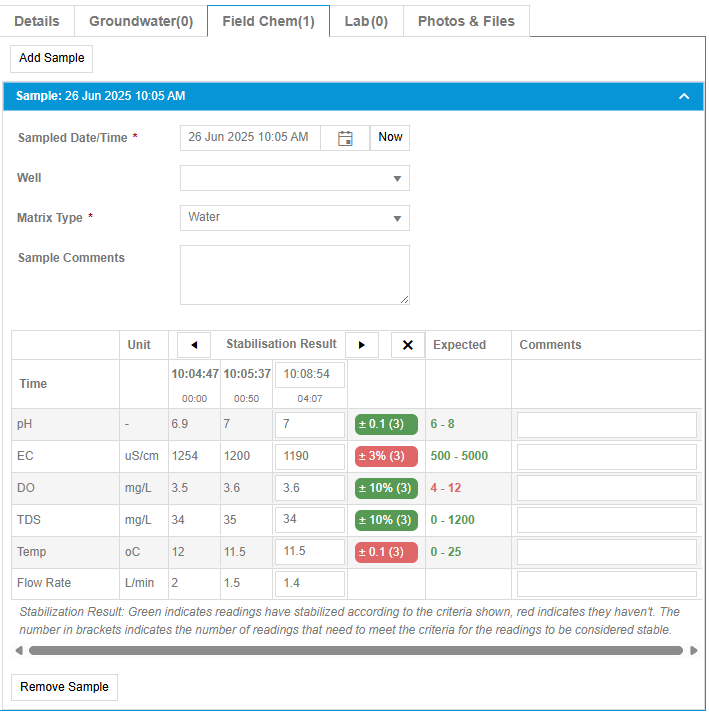The image size is (709, 715).
Task: Edit the TDS reading field showing 34
Action: point(310,520)
